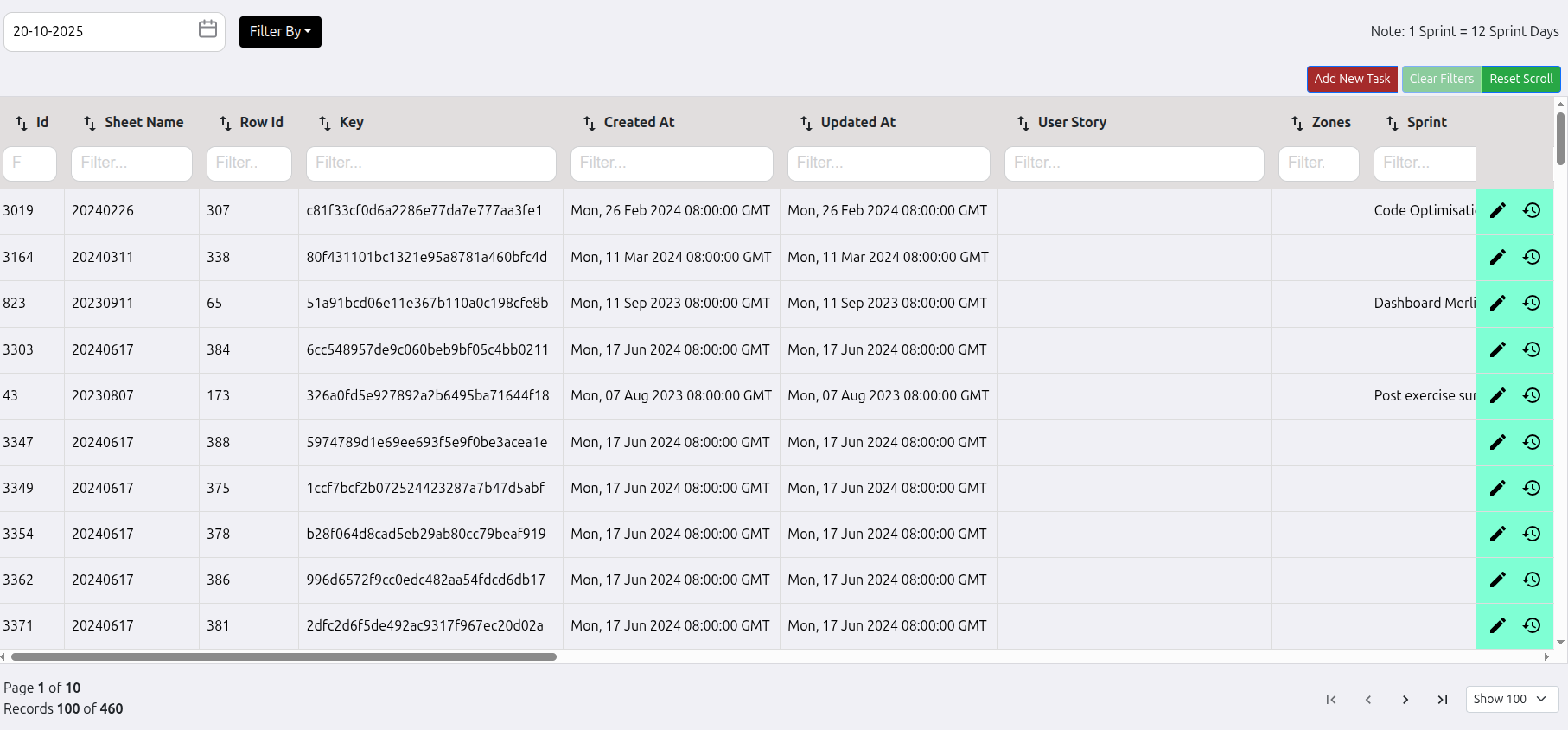The image size is (1568, 730).
Task: Sort table by Created At arrows
Action: [x=590, y=123]
